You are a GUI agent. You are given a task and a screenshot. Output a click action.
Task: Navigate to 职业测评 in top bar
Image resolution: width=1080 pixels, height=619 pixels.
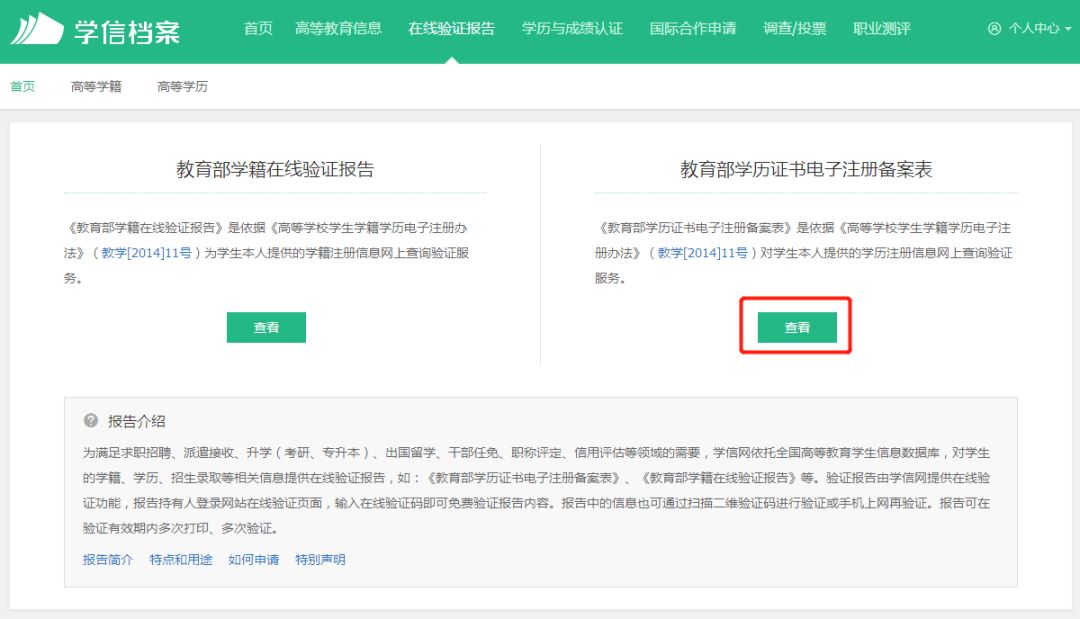pos(881,28)
